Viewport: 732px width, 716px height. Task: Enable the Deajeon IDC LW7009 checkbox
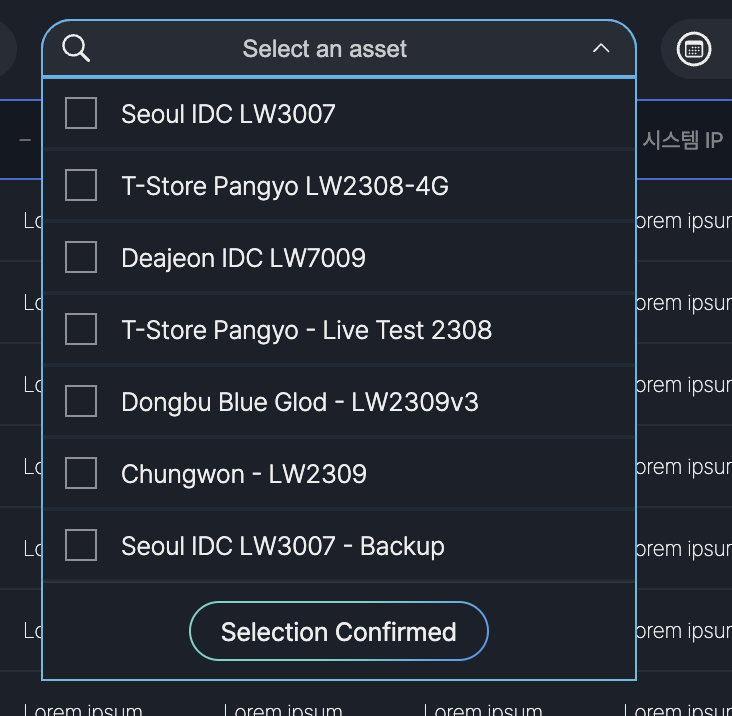point(81,257)
